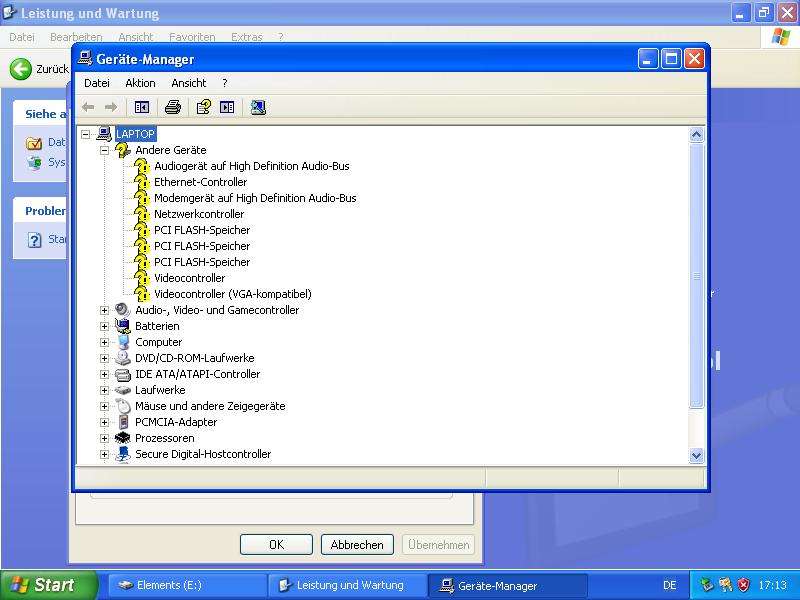800x600 pixels.
Task: Collapse the LAPTOP root node
Action: [86, 134]
